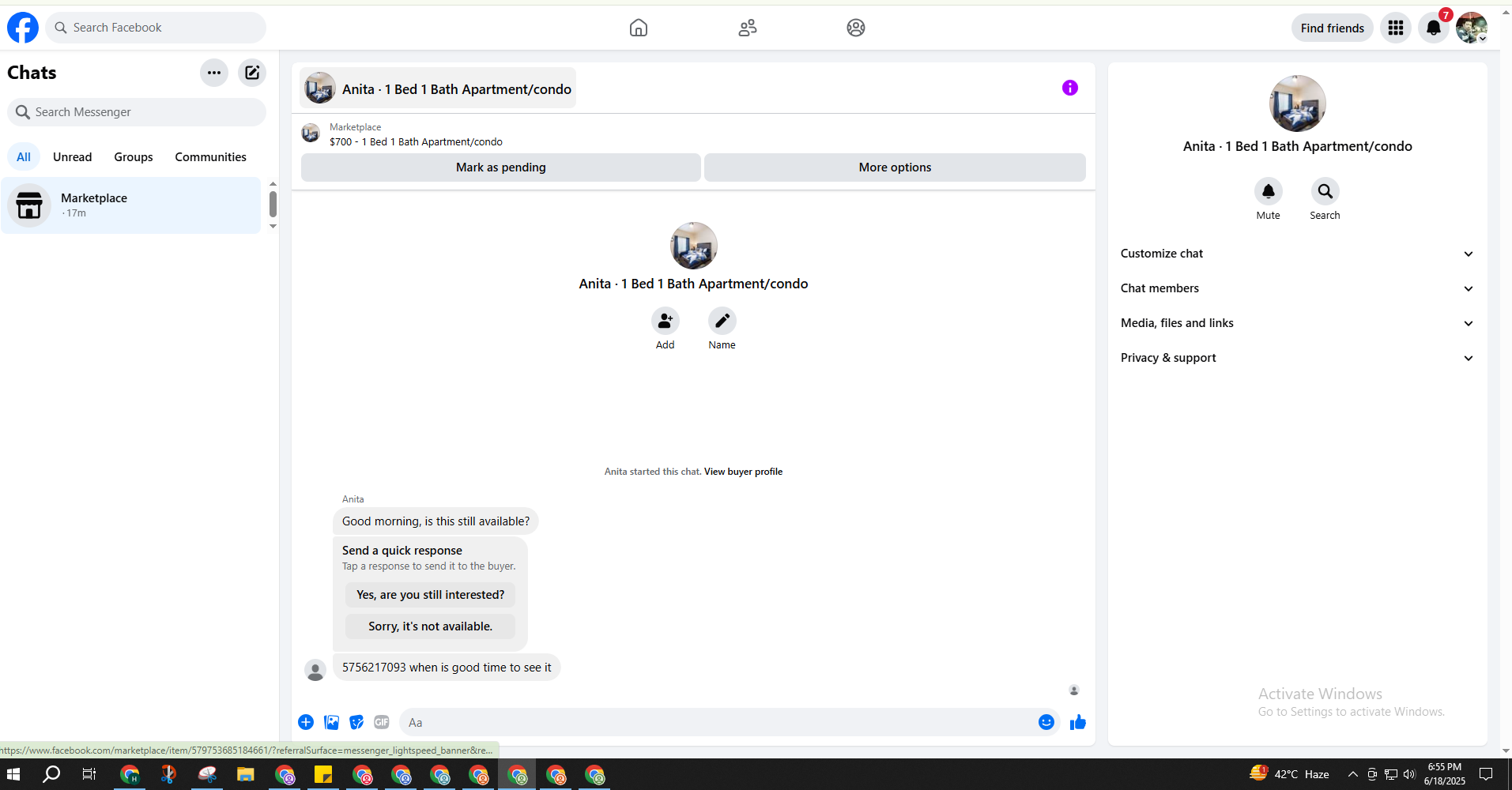Switch to the Groups tab
This screenshot has height=790, width=1512.
[134, 157]
